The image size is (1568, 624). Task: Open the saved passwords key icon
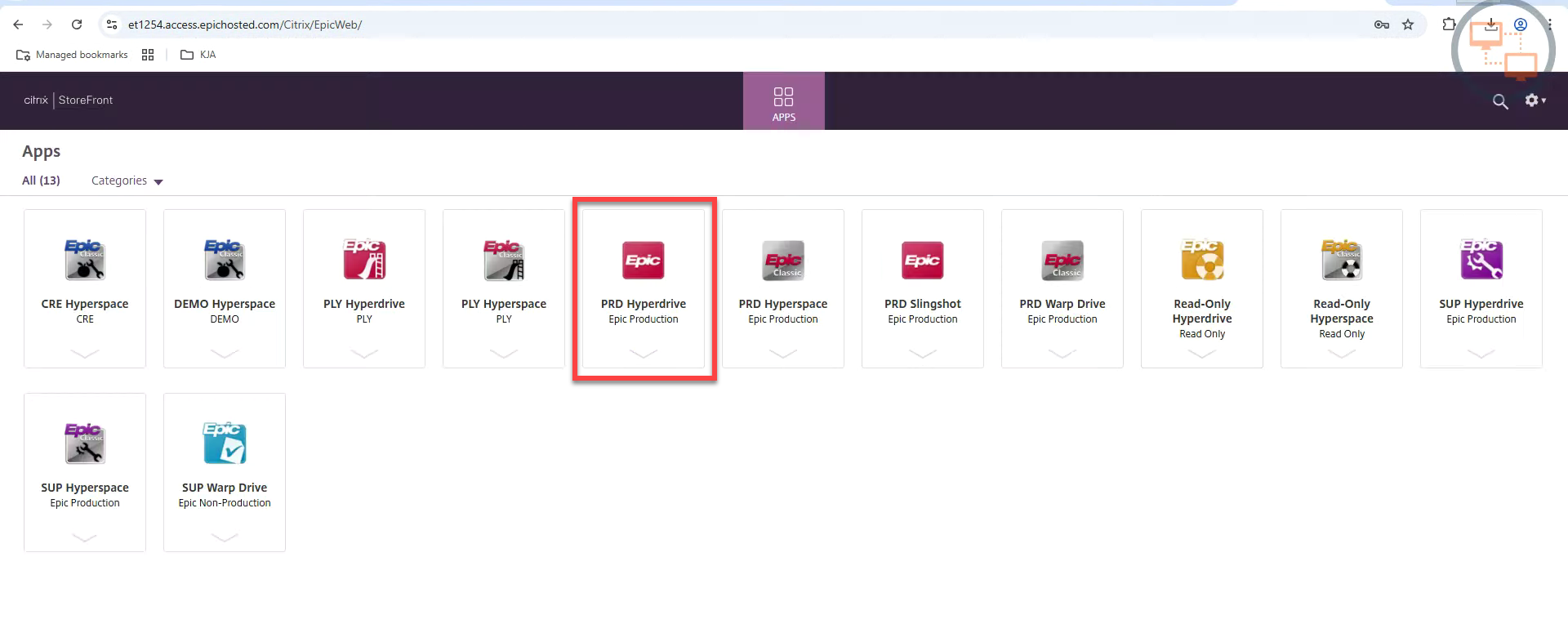pyautogui.click(x=1382, y=25)
